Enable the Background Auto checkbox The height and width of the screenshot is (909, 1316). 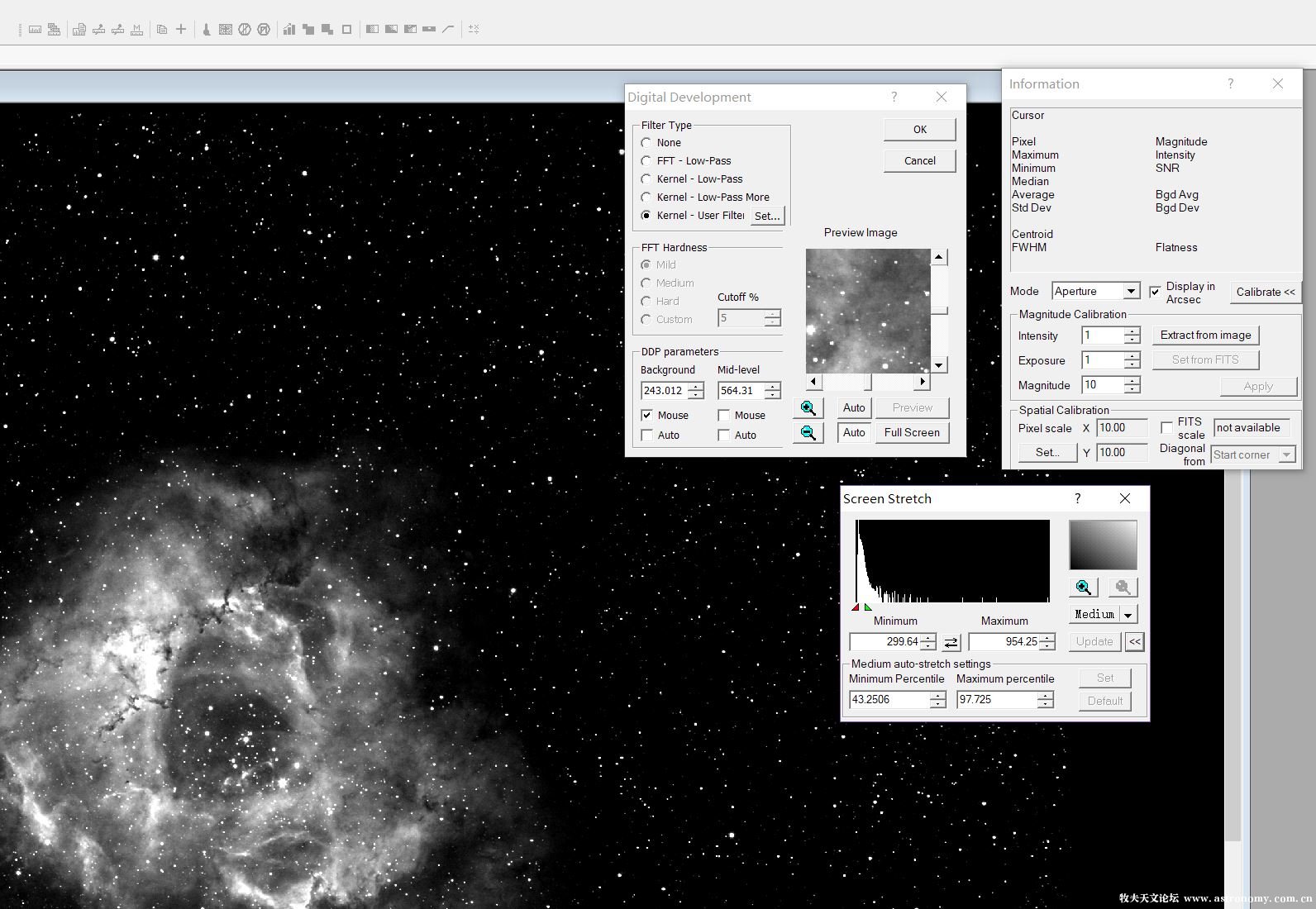point(647,435)
